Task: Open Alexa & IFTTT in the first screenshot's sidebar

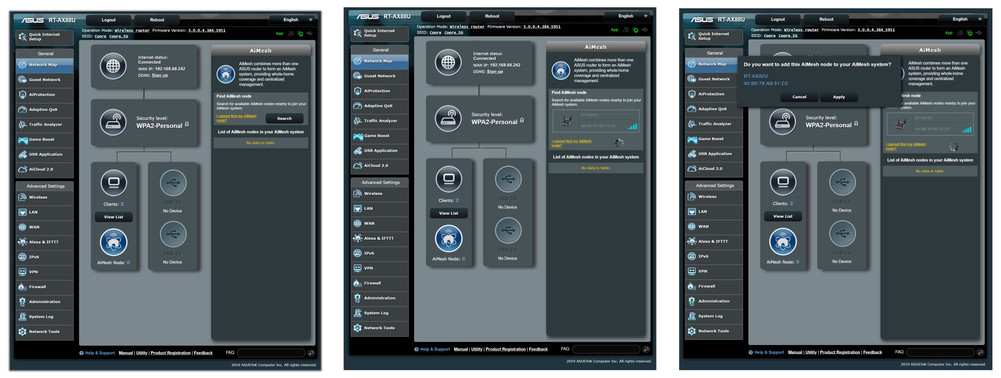Action: (x=45, y=242)
